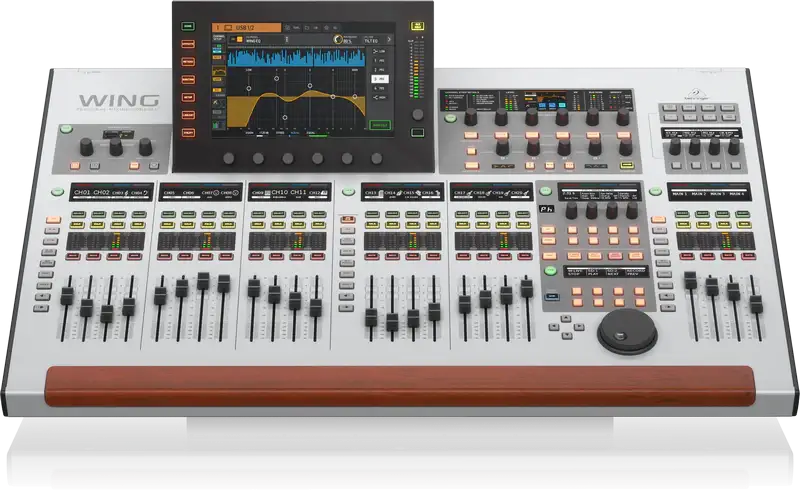The width and height of the screenshot is (800, 490).
Task: Tap the green round button left of CH01 display
Action: tap(57, 192)
